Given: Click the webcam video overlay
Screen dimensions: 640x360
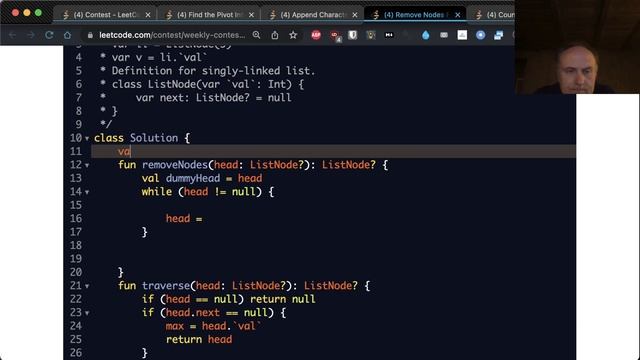Looking at the screenshot, I should (x=577, y=47).
